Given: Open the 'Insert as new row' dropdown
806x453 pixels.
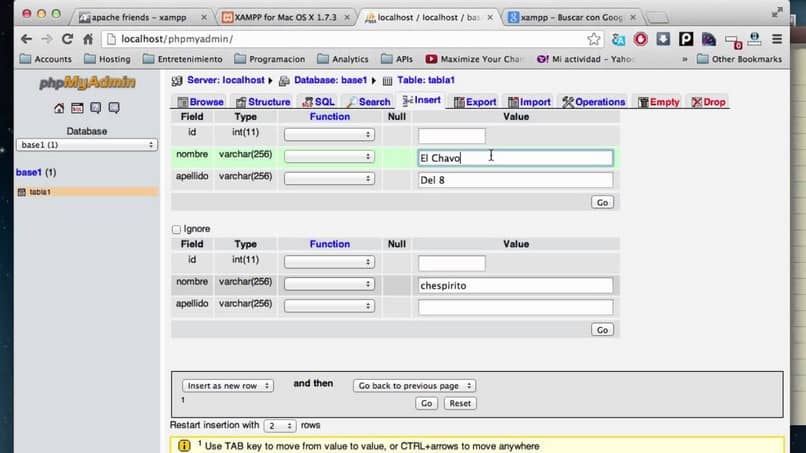Looking at the screenshot, I should [228, 386].
